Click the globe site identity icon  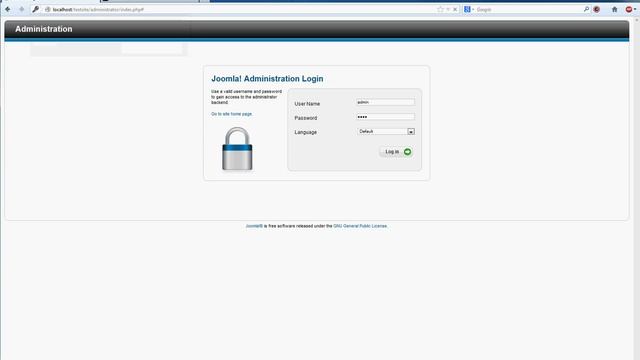(48, 9)
